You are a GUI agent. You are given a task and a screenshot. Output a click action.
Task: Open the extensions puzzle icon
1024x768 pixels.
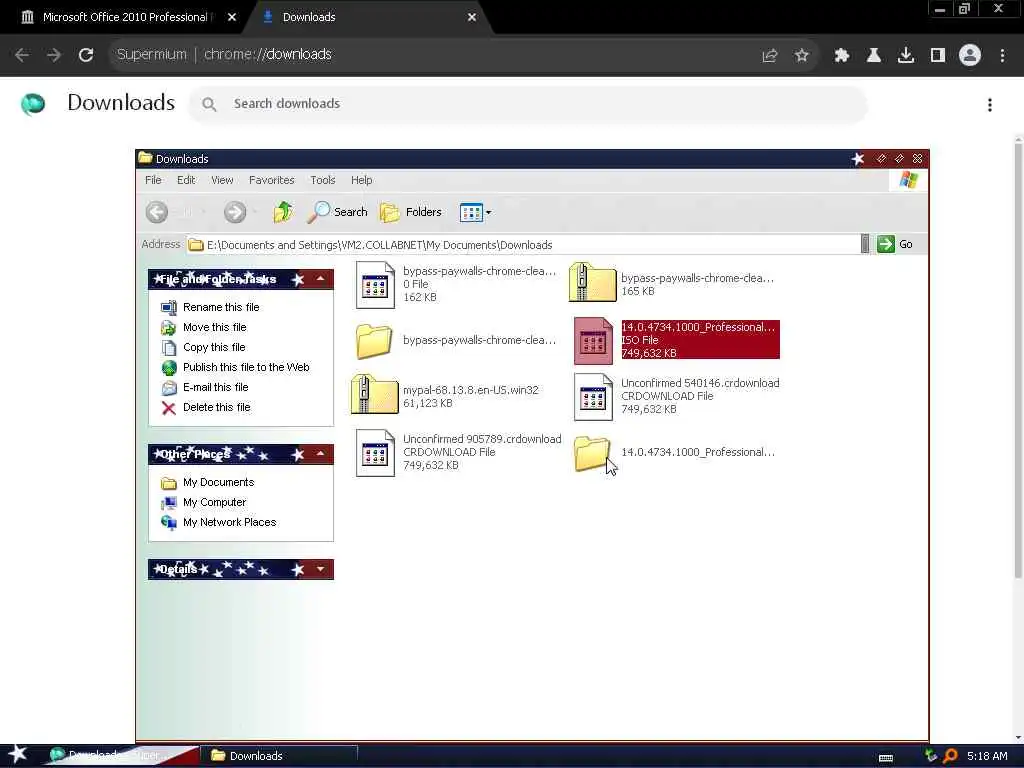tap(841, 56)
